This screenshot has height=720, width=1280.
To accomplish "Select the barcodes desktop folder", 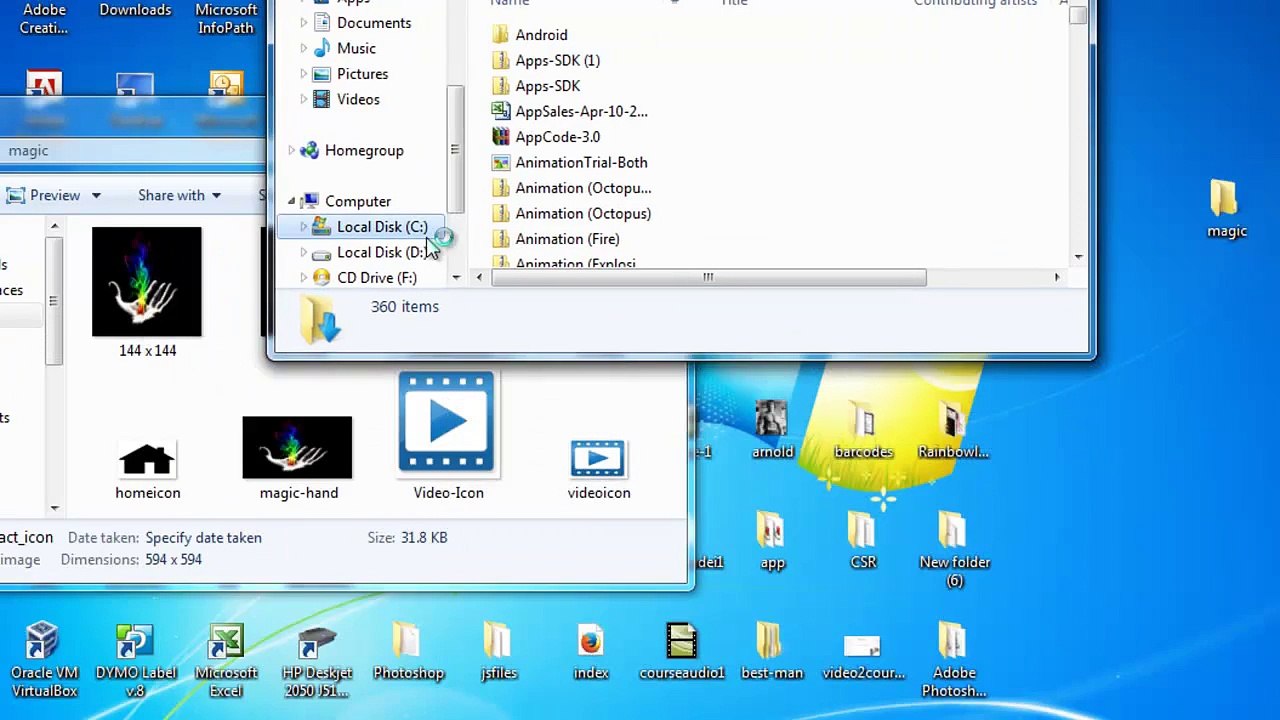I will point(863,430).
